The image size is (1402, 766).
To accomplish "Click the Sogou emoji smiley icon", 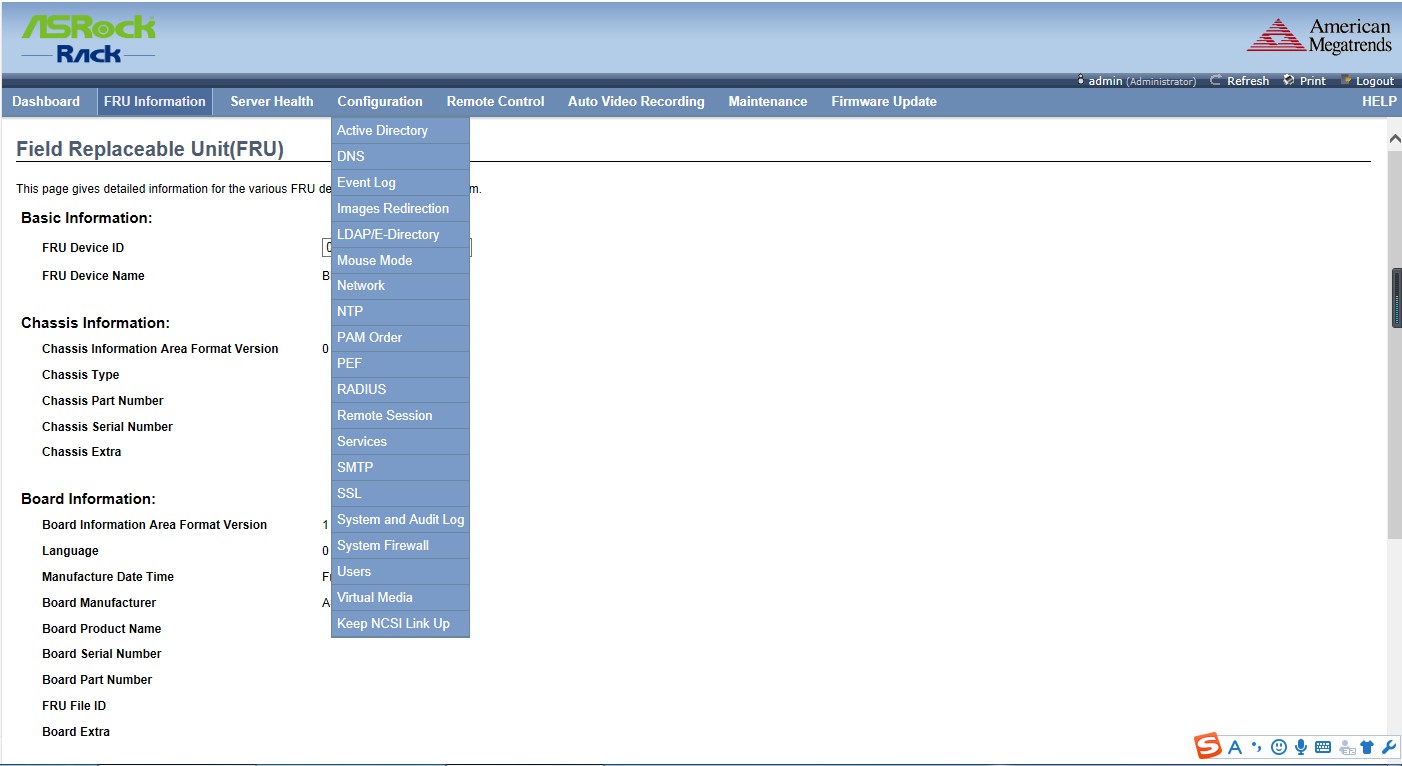I will tap(1278, 747).
